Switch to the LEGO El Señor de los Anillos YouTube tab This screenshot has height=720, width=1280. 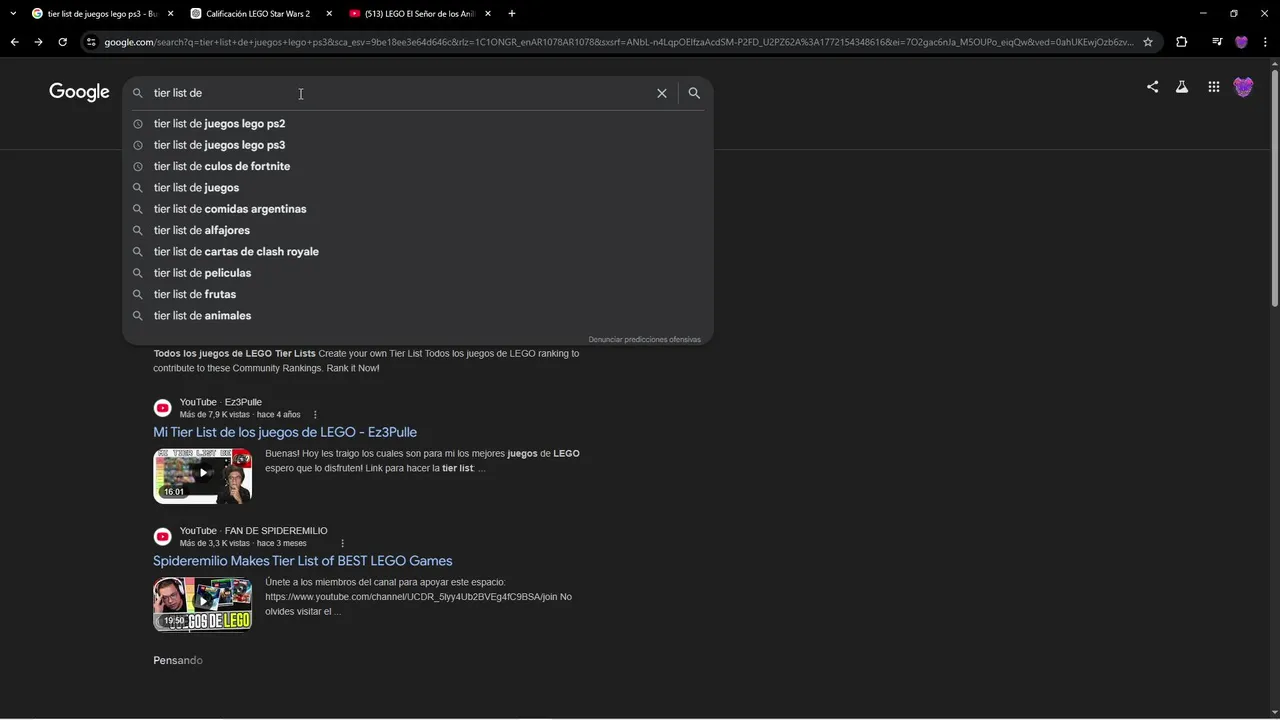pyautogui.click(x=420, y=14)
